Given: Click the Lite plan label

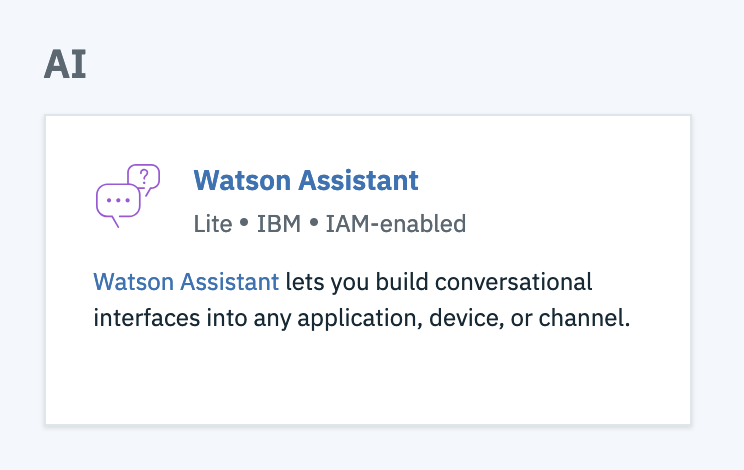Looking at the screenshot, I should 213,224.
